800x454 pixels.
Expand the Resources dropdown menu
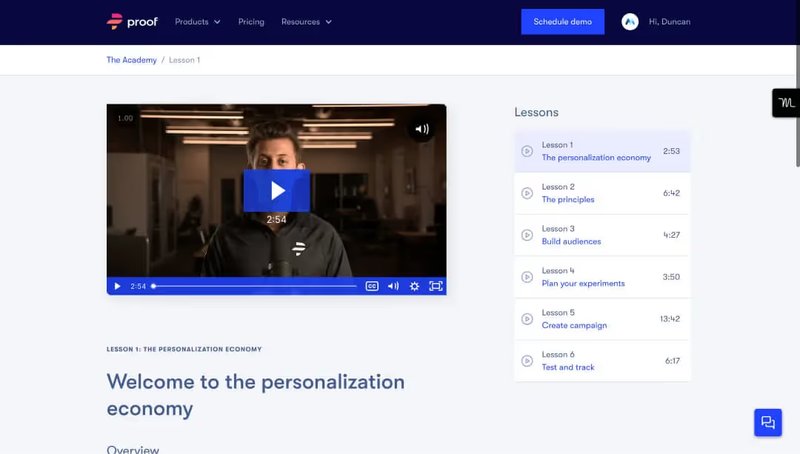tap(306, 21)
